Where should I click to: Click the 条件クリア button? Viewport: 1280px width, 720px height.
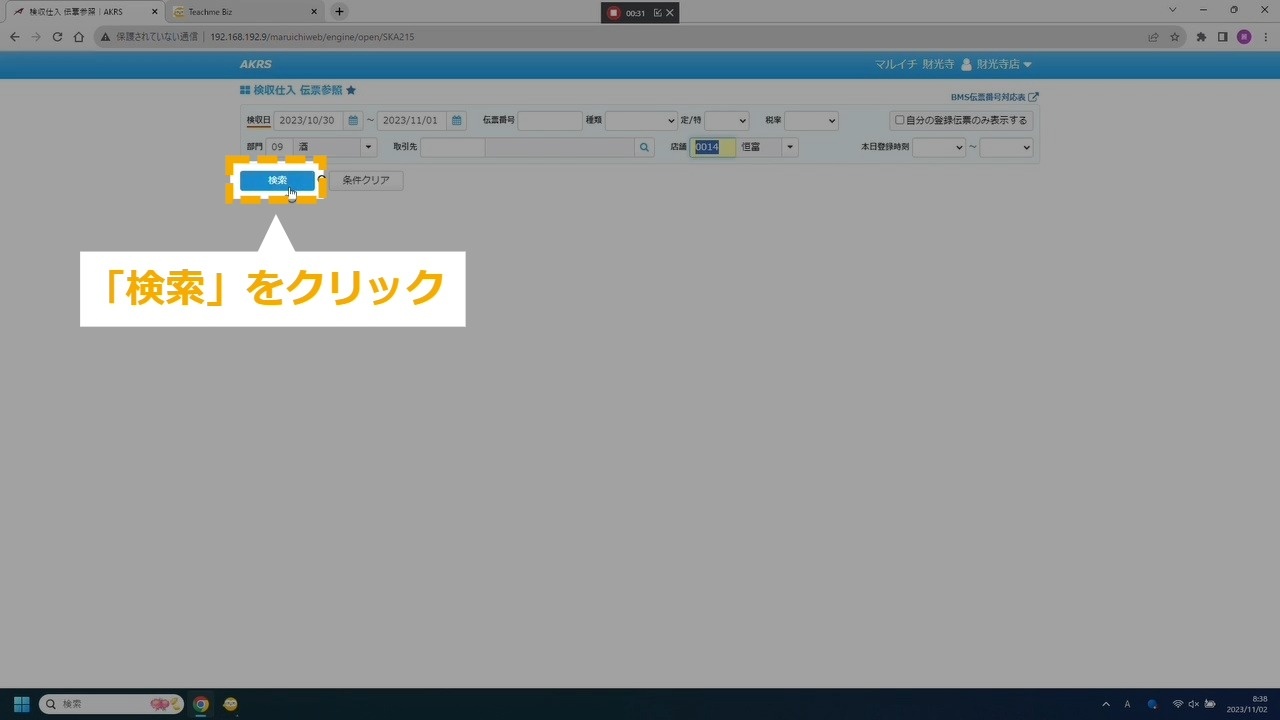click(366, 181)
